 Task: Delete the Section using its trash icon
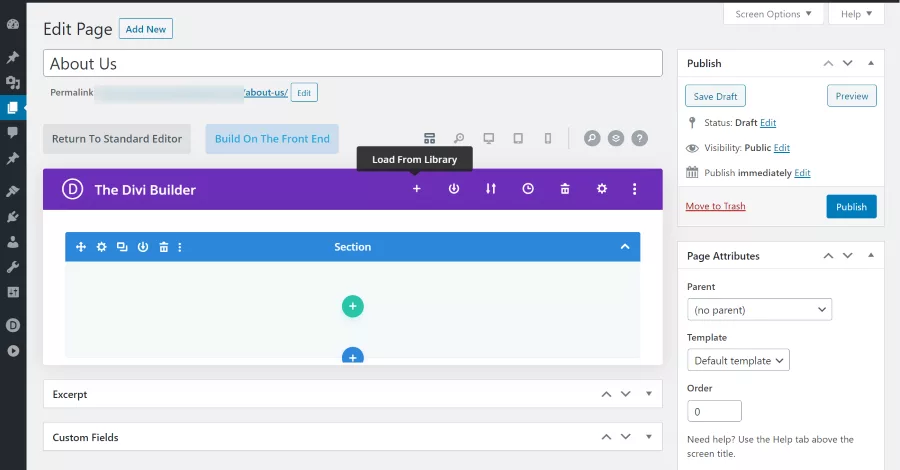point(164,247)
